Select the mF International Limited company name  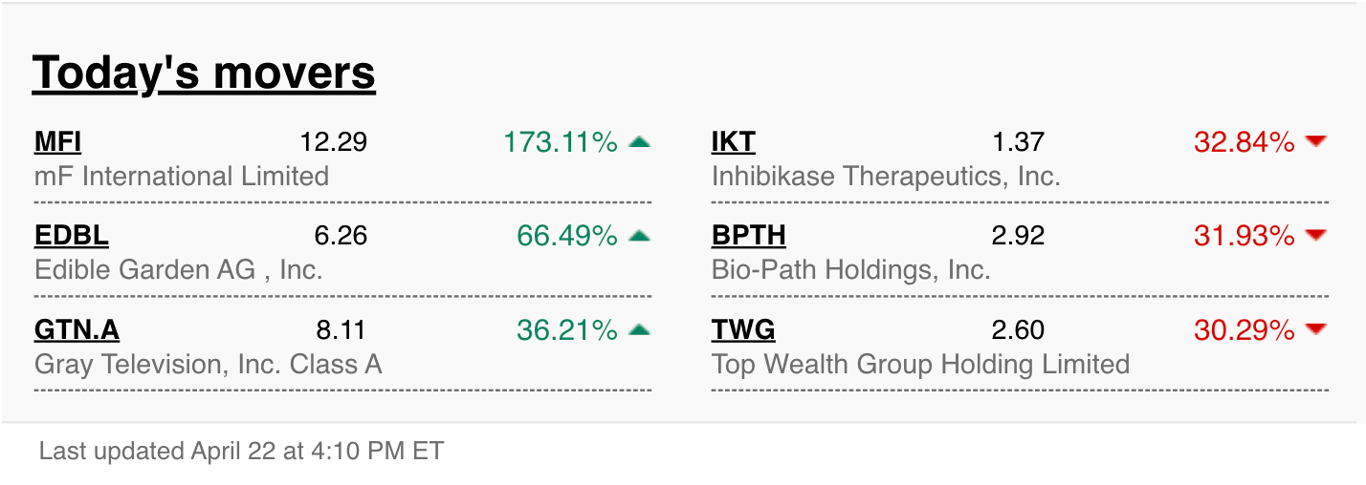click(x=181, y=177)
